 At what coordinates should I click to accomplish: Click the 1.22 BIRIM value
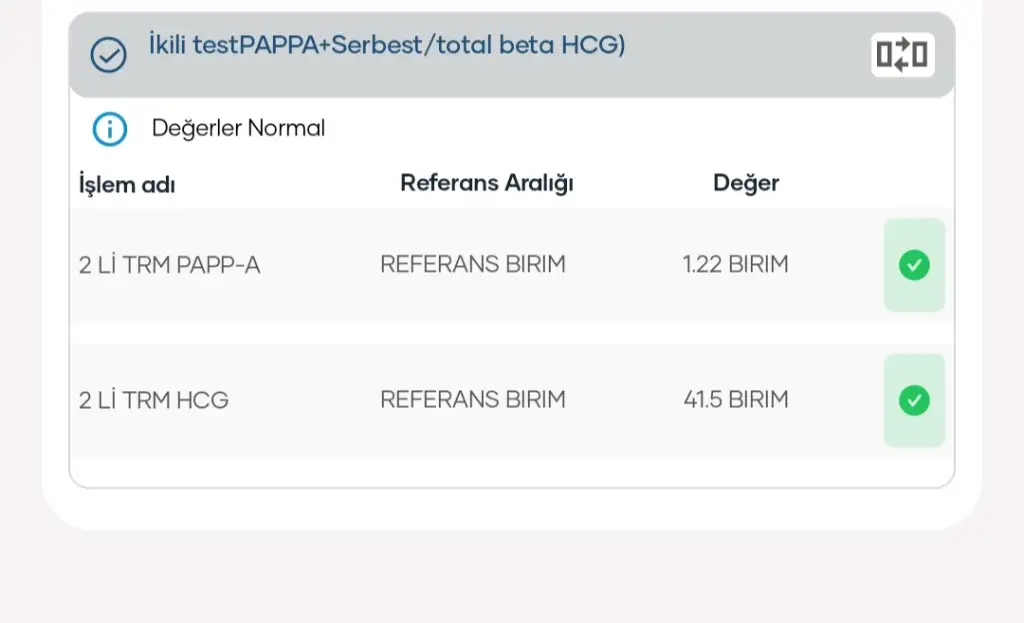pyautogui.click(x=735, y=264)
